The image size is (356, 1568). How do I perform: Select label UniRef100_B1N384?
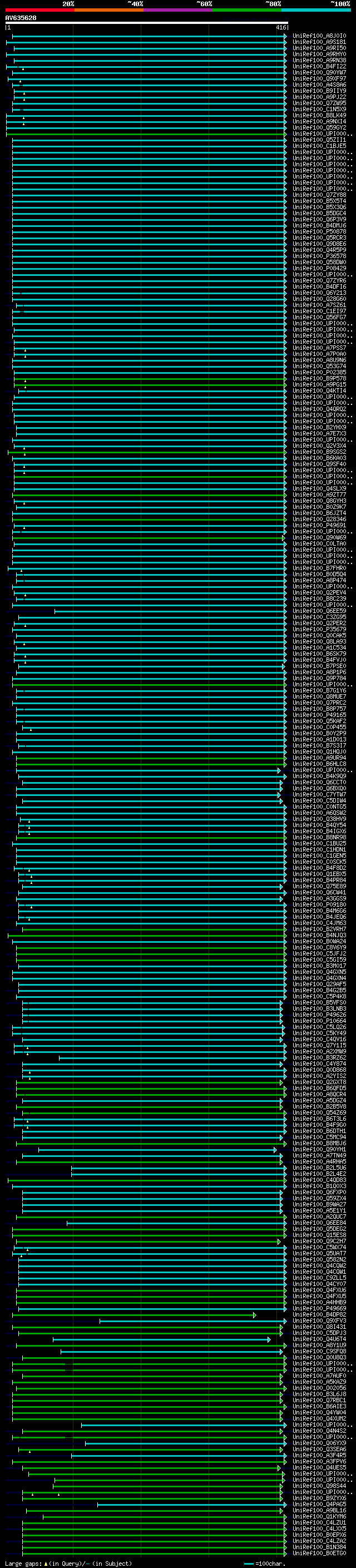pyautogui.click(x=319, y=1547)
